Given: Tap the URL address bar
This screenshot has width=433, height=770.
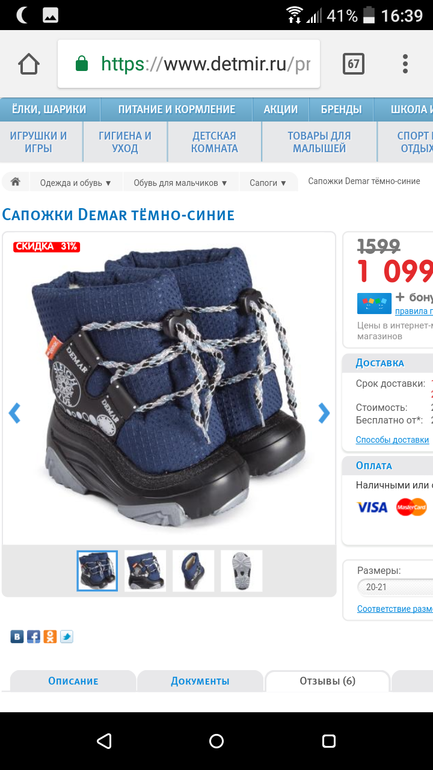Looking at the screenshot, I should click(x=189, y=64).
